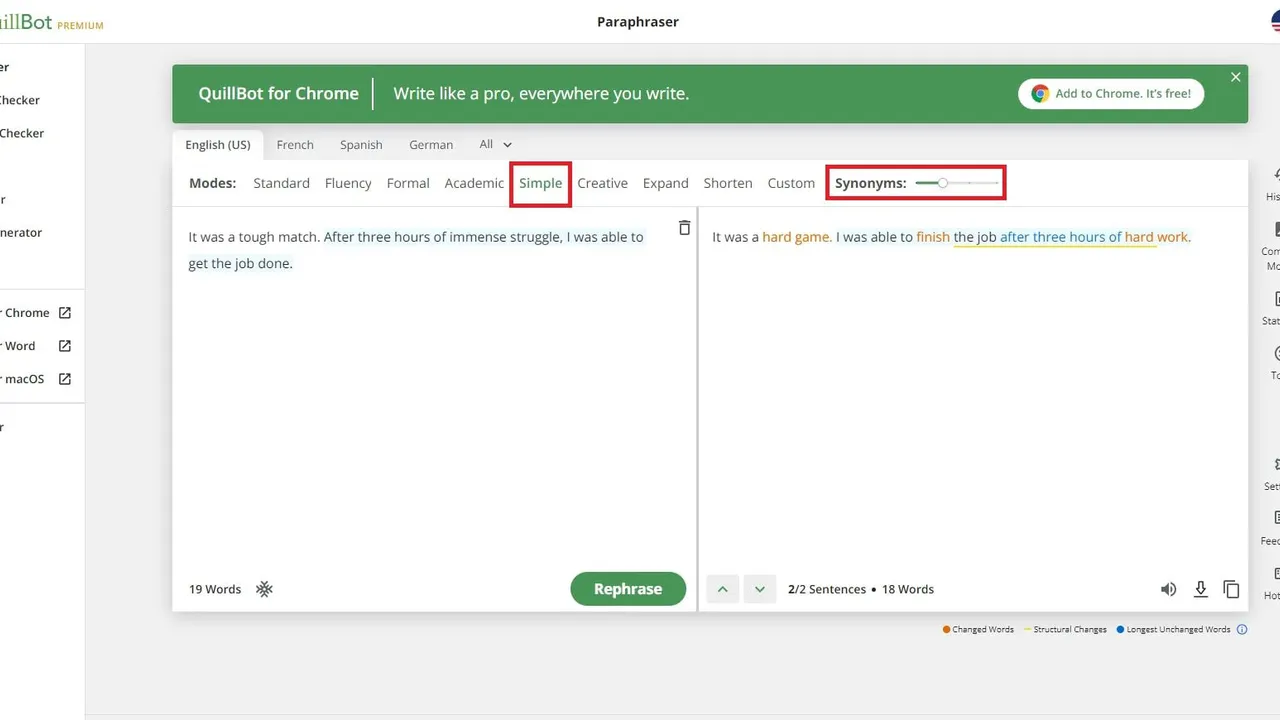The image size is (1280, 720).
Task: Open external link icon beside macOS
Action: [x=65, y=379]
